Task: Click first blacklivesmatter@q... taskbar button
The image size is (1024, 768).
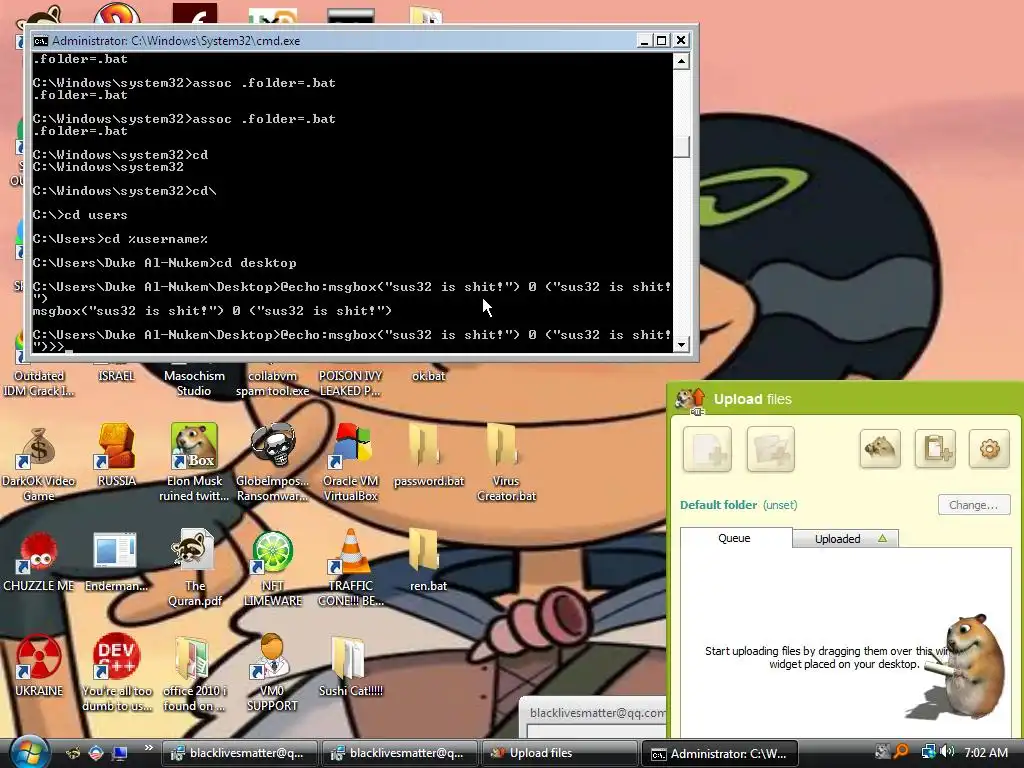Action: pyautogui.click(x=239, y=753)
